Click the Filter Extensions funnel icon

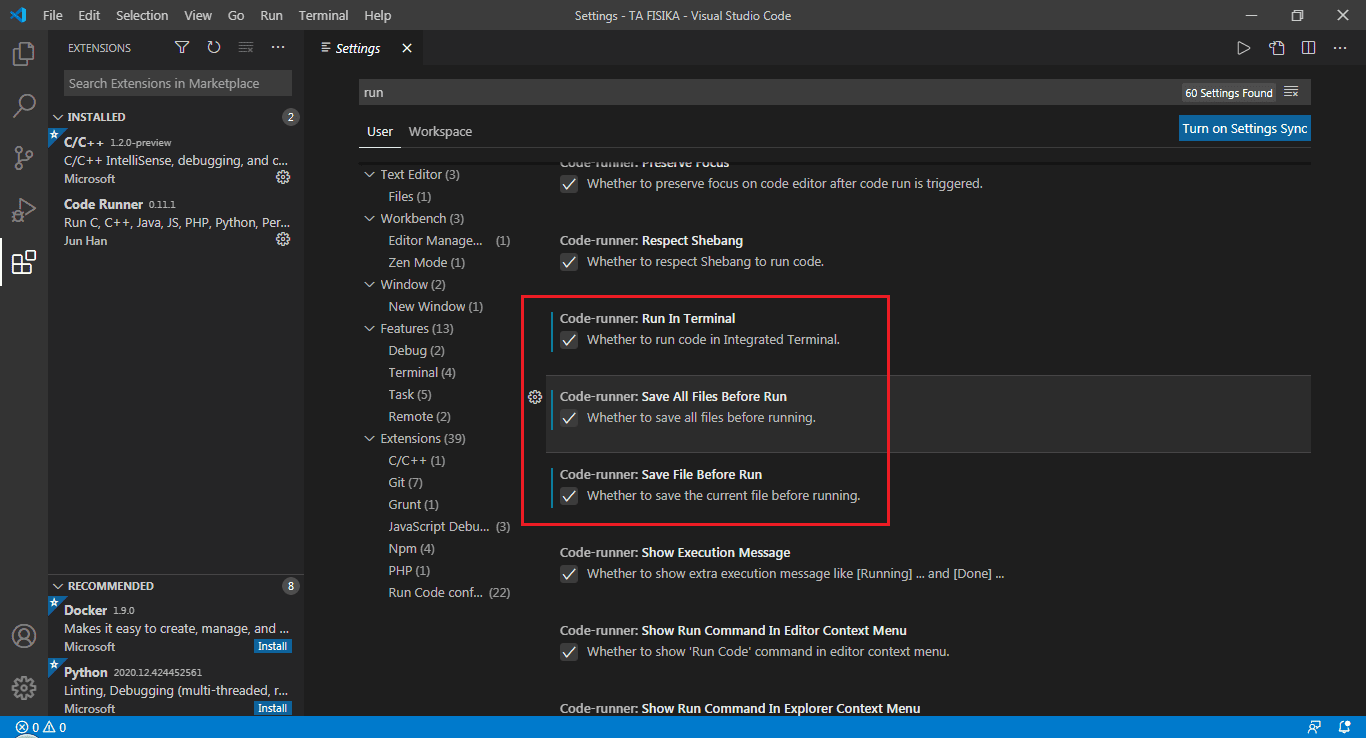tap(181, 47)
